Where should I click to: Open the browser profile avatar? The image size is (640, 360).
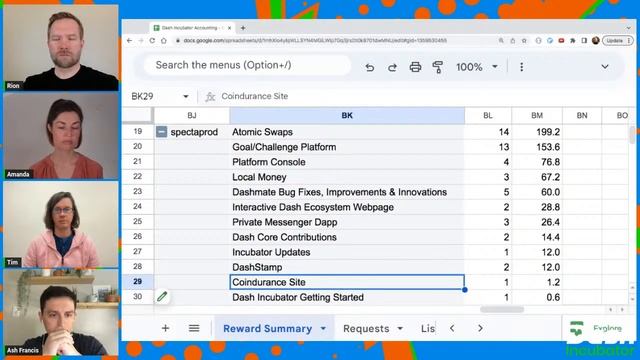tap(596, 40)
